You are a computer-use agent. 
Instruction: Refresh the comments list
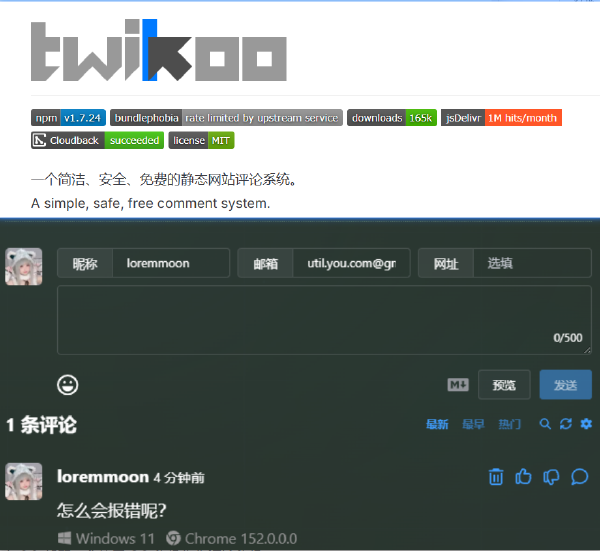click(x=566, y=424)
